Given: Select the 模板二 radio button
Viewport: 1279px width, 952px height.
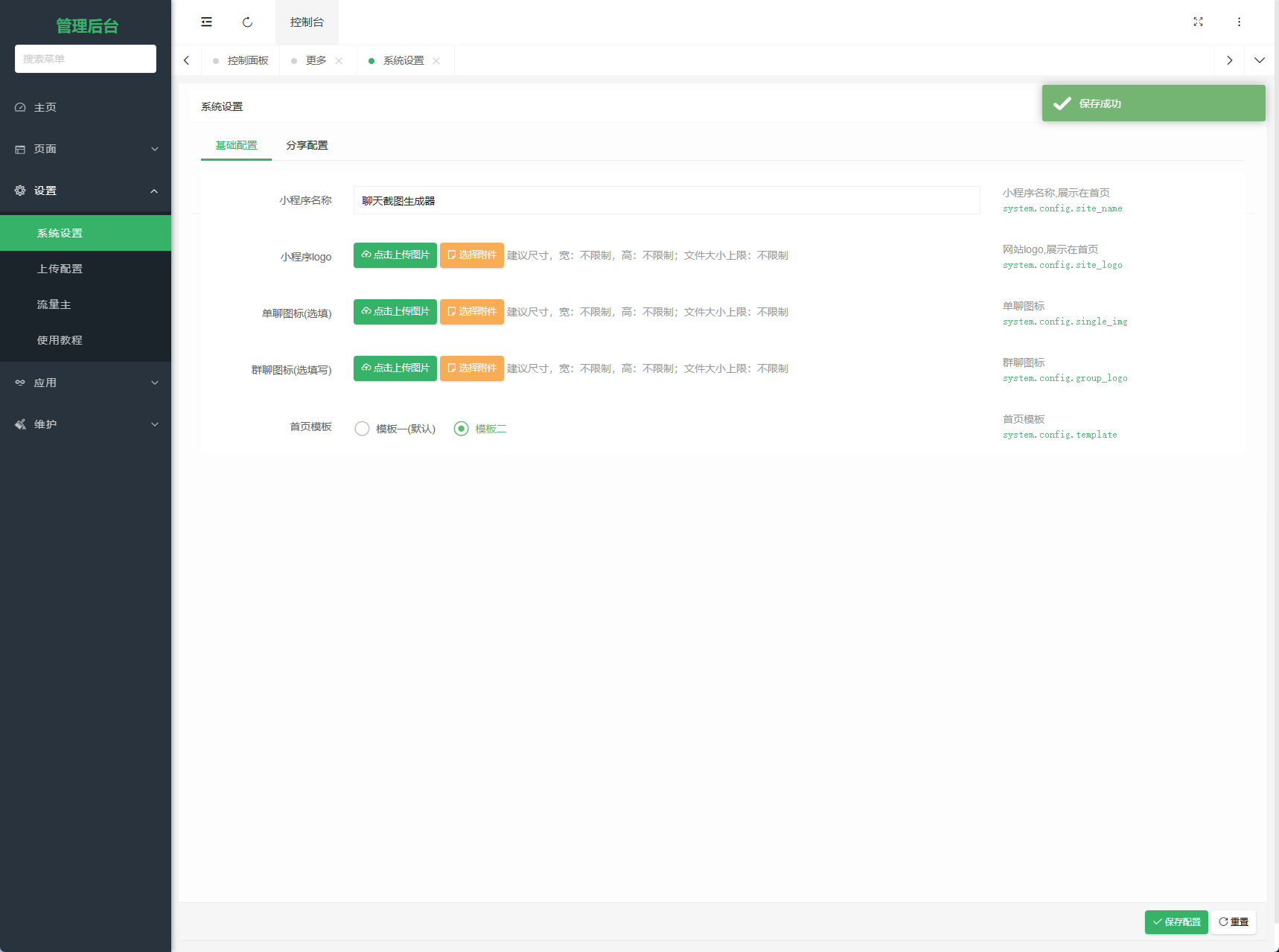Looking at the screenshot, I should [x=461, y=429].
